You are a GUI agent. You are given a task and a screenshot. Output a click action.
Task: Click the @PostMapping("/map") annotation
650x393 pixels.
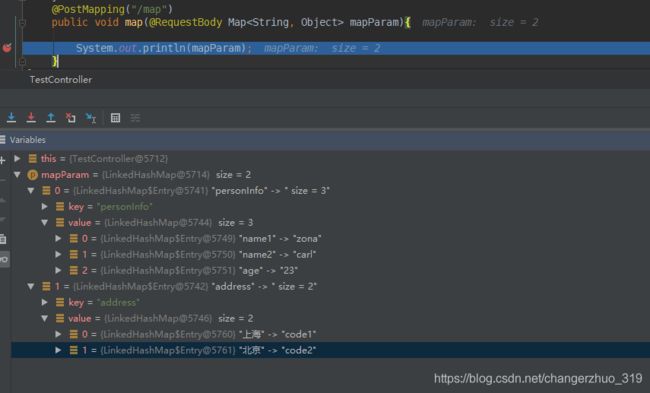coord(112,9)
